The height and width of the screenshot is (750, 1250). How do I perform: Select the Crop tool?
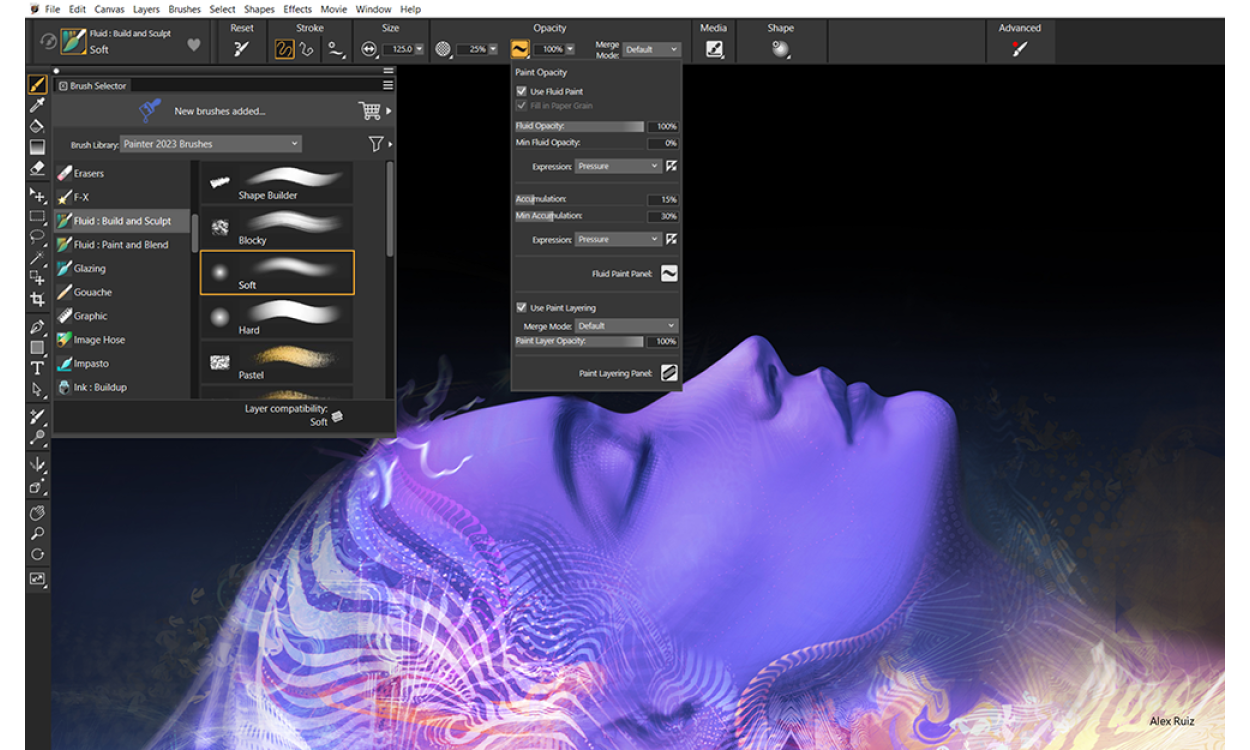coord(37,298)
